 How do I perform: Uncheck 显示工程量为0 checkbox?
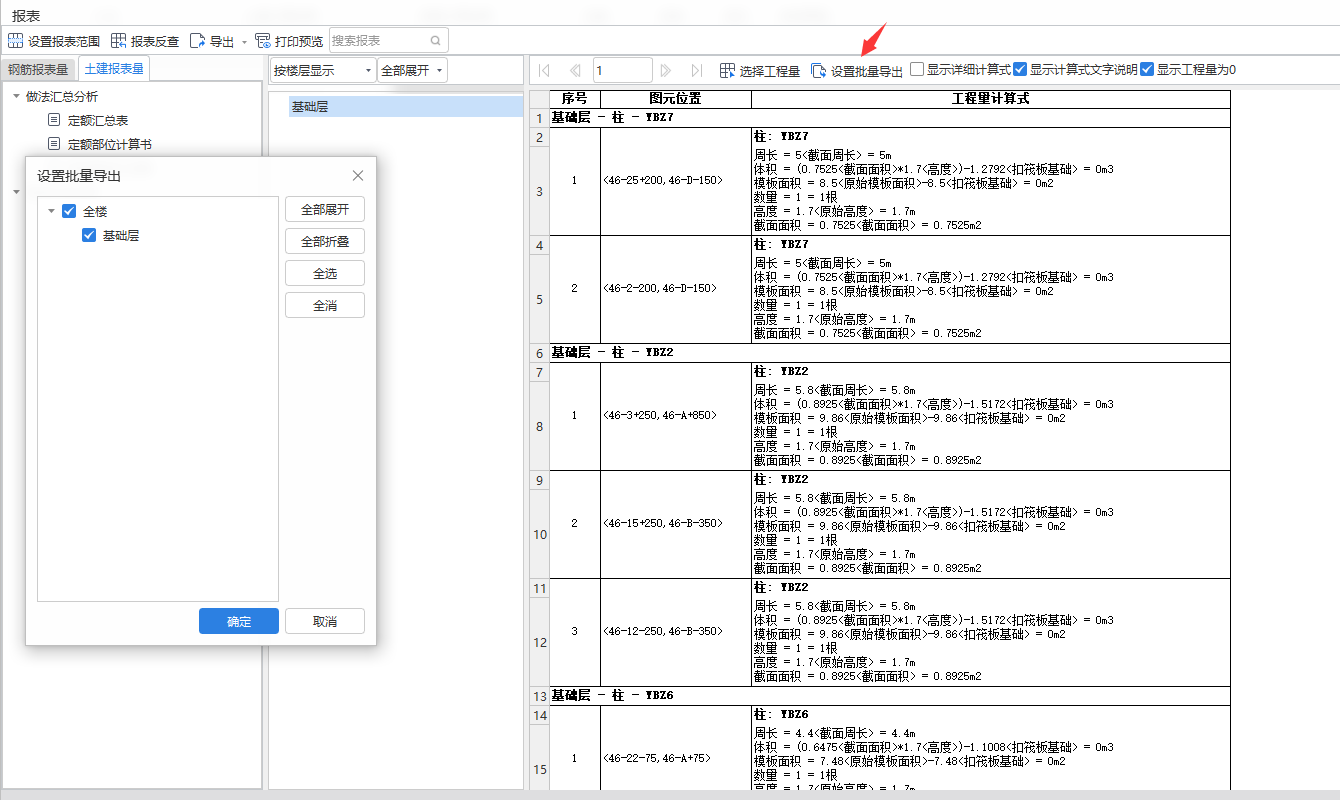point(1147,69)
